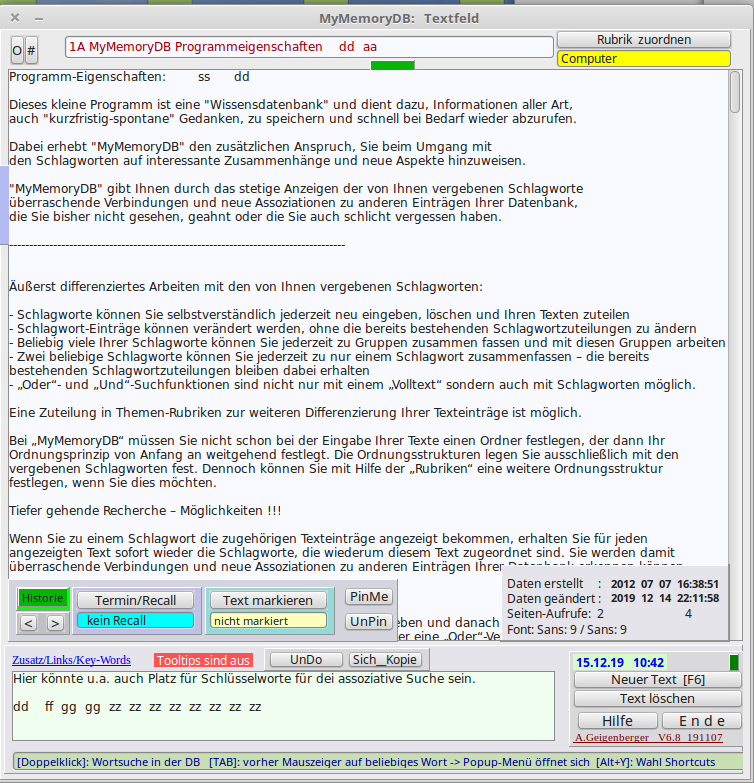Screen dimensions: 754x783
Task: Click the green bar under the title field
Action: pos(392,65)
